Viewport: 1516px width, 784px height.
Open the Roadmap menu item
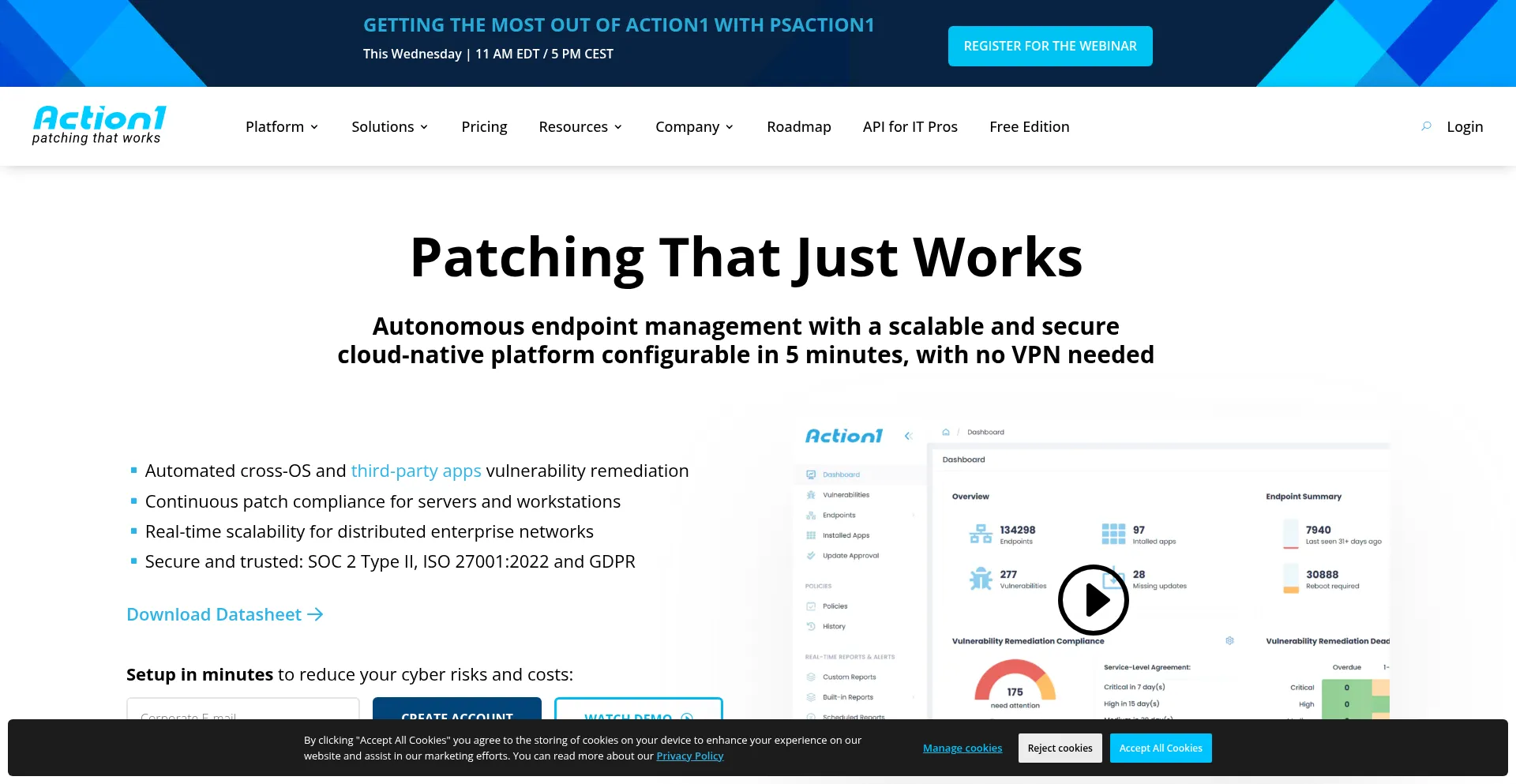[798, 127]
